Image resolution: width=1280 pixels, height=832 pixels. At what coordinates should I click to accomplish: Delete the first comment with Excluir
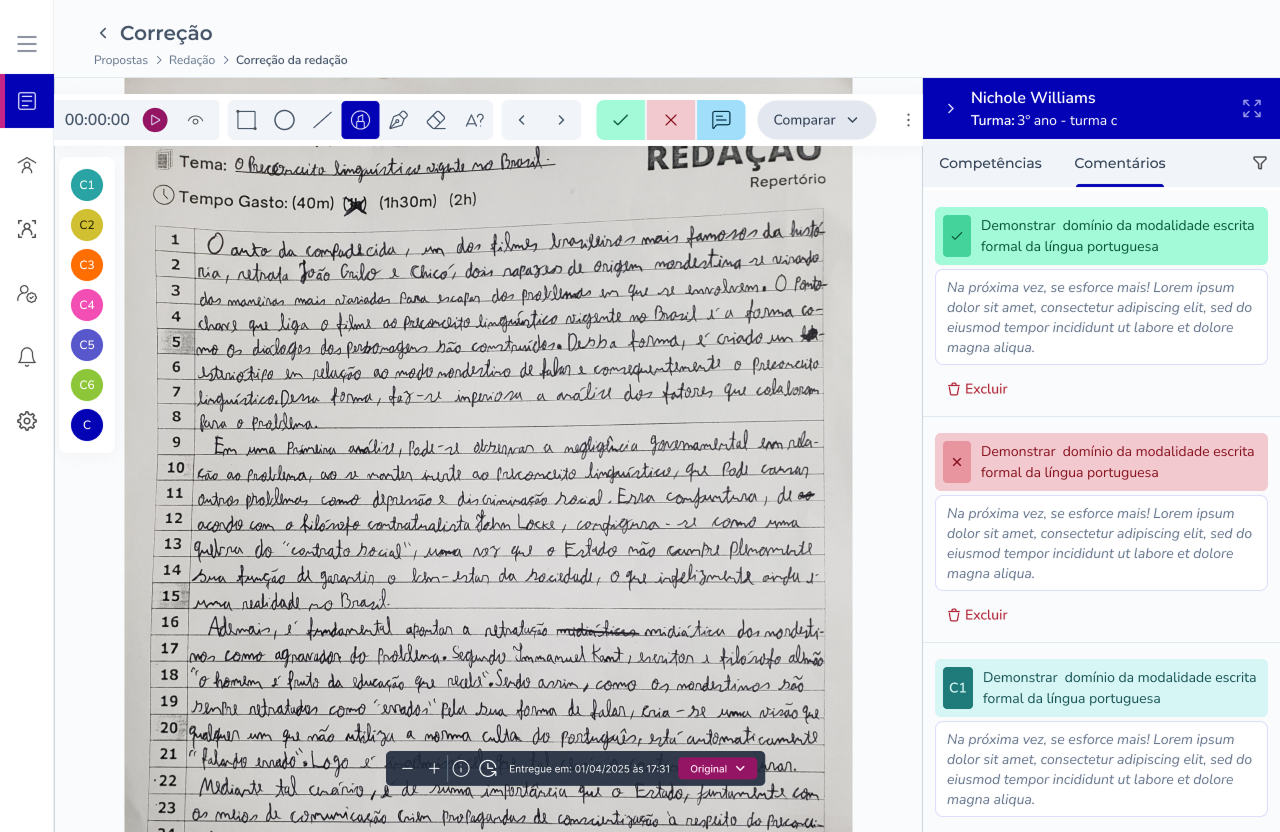(x=977, y=389)
